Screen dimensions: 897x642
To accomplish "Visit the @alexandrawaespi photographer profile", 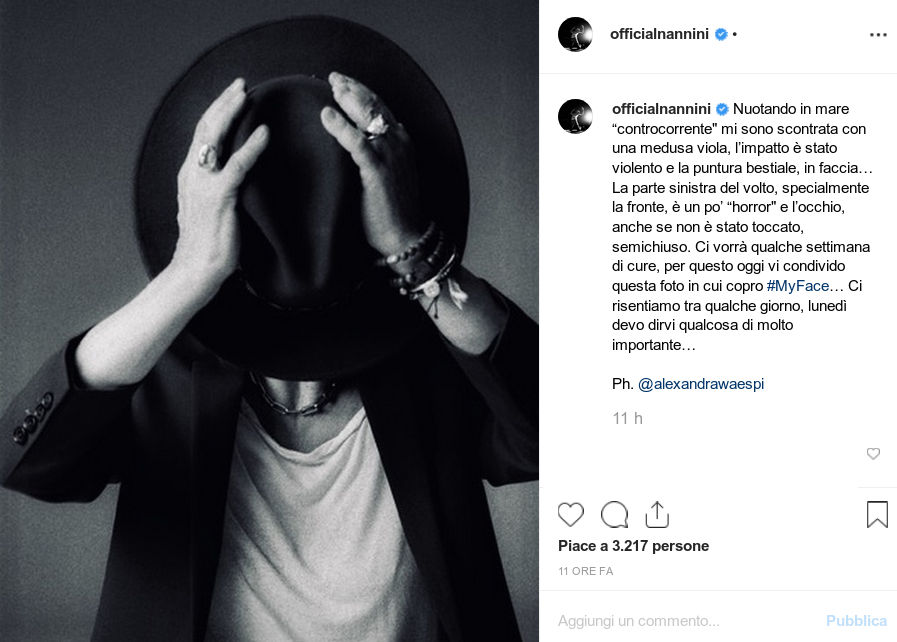I will (701, 383).
